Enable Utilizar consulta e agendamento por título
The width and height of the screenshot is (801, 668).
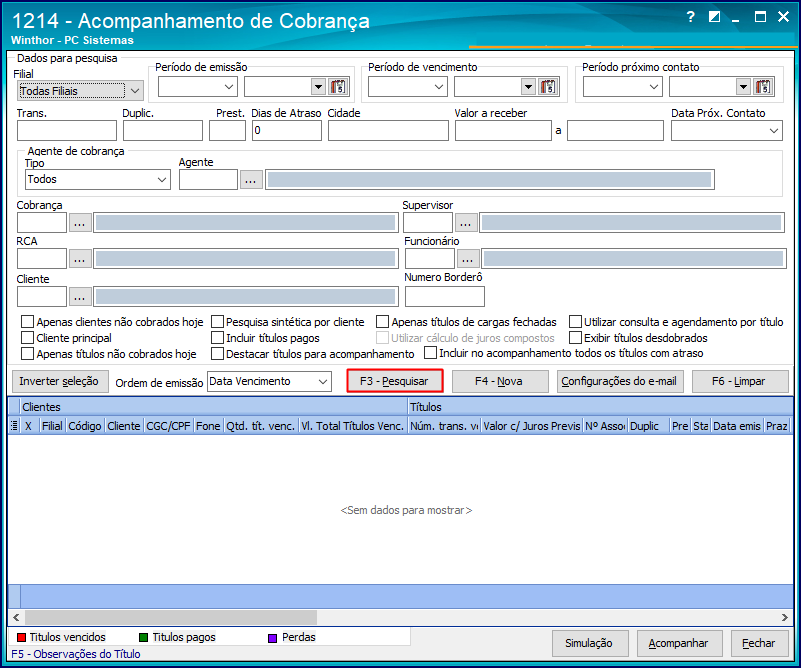(576, 322)
